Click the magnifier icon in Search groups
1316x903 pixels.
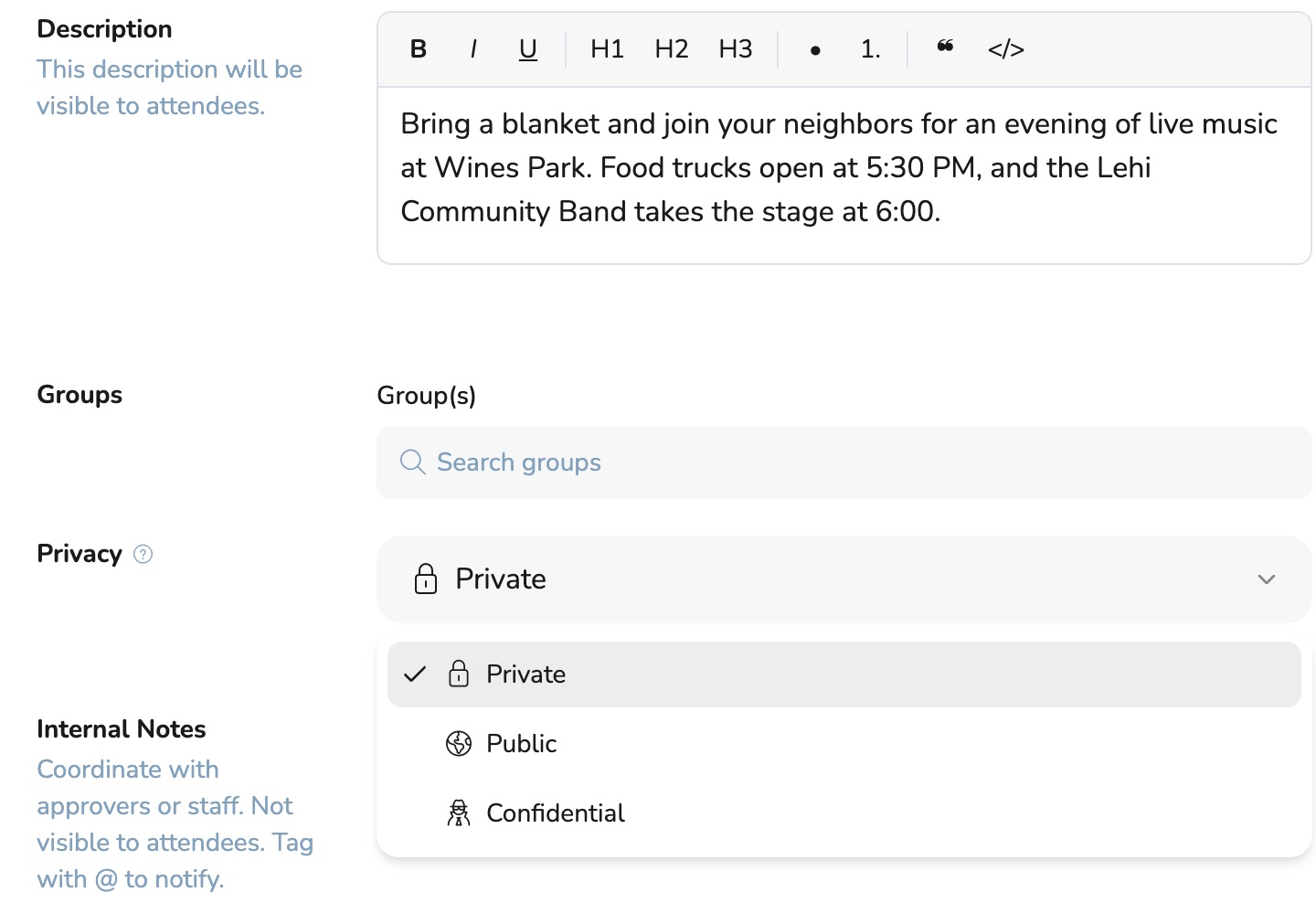coord(413,462)
